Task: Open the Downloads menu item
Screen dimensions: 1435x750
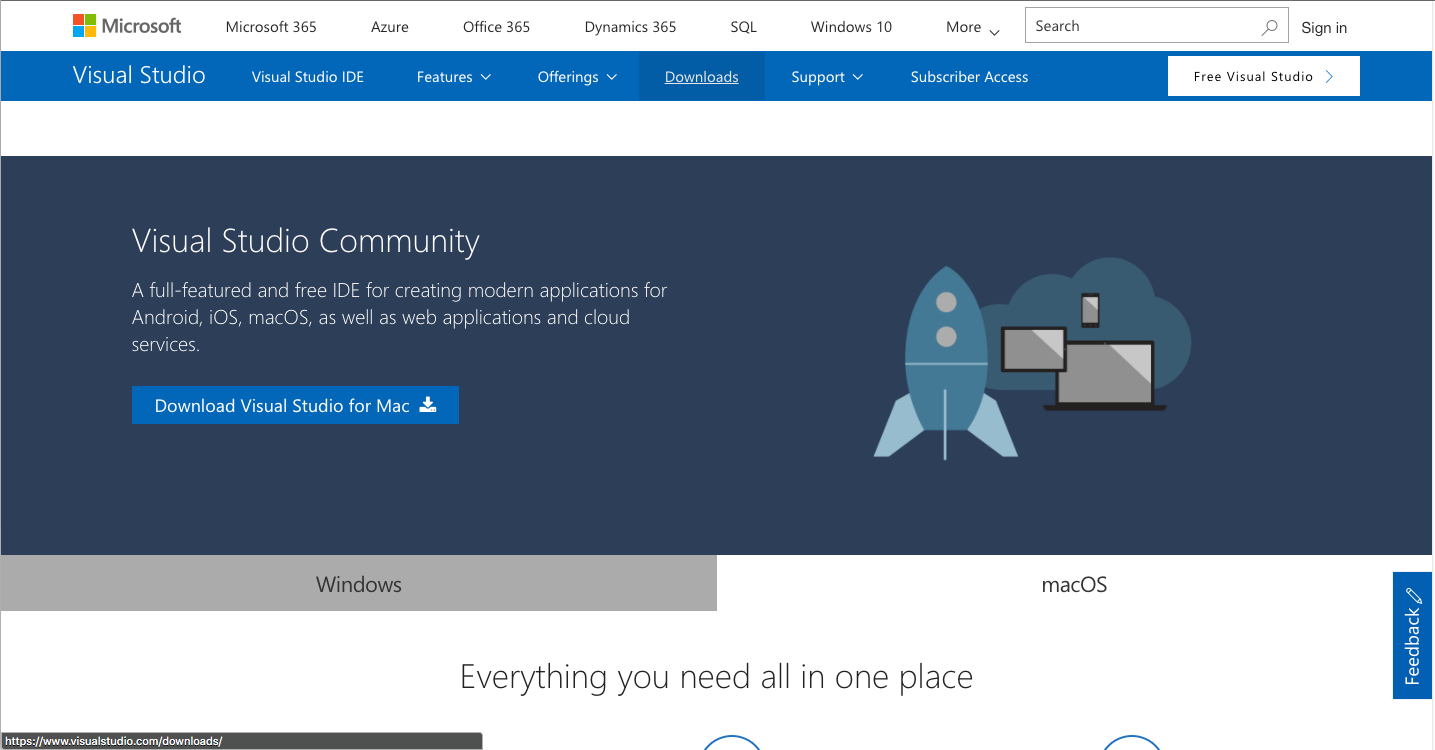Action: pos(702,77)
